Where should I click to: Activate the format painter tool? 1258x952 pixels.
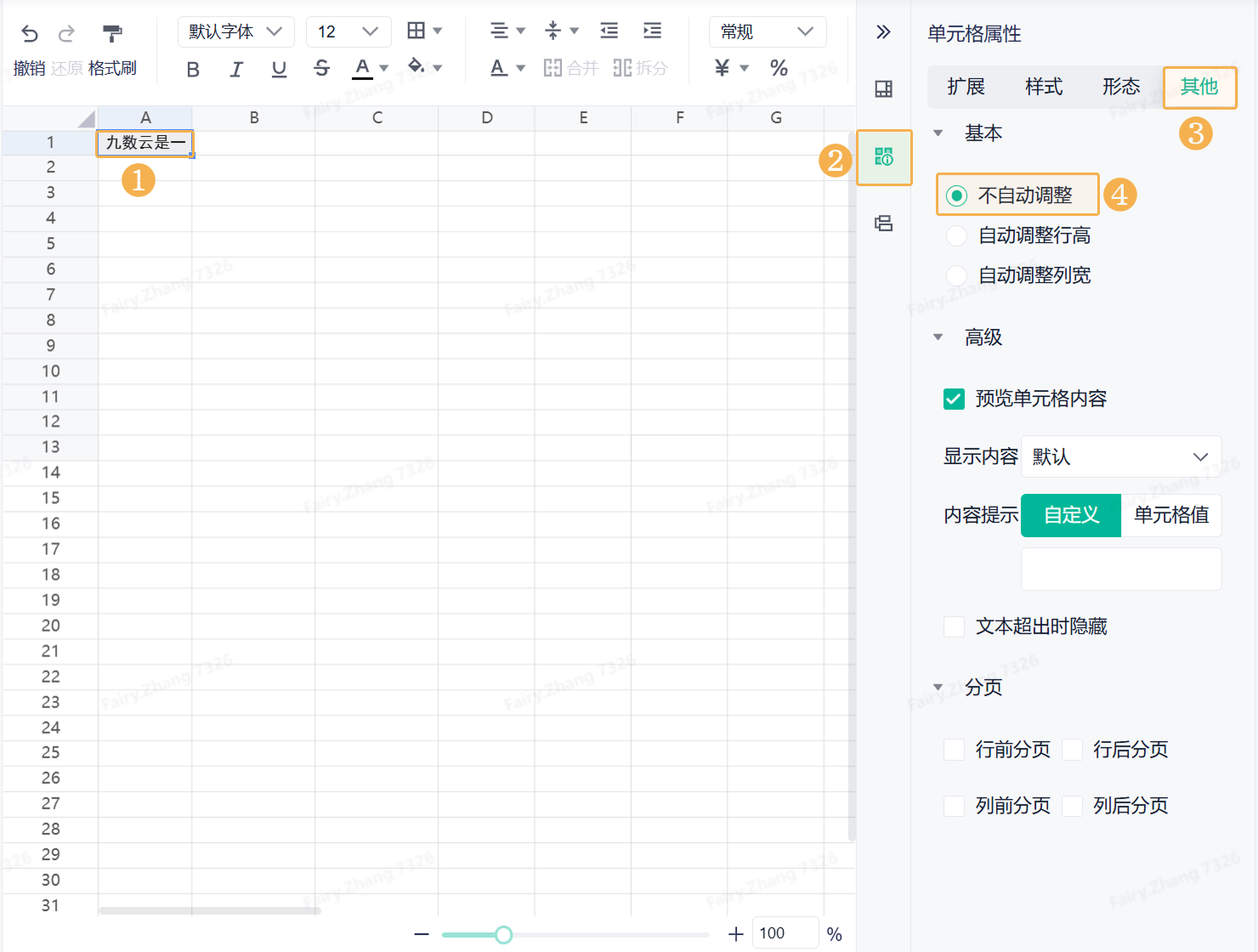(112, 34)
